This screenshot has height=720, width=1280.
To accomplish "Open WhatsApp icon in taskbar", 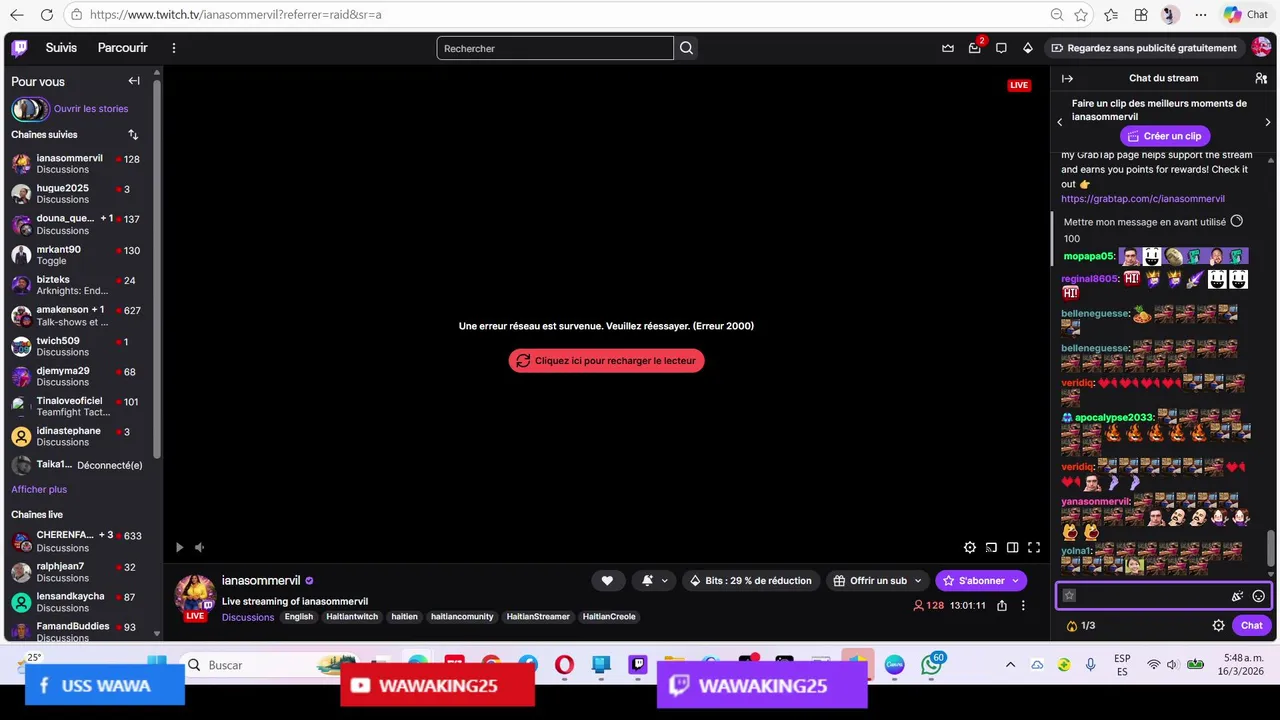I will pos(932,665).
